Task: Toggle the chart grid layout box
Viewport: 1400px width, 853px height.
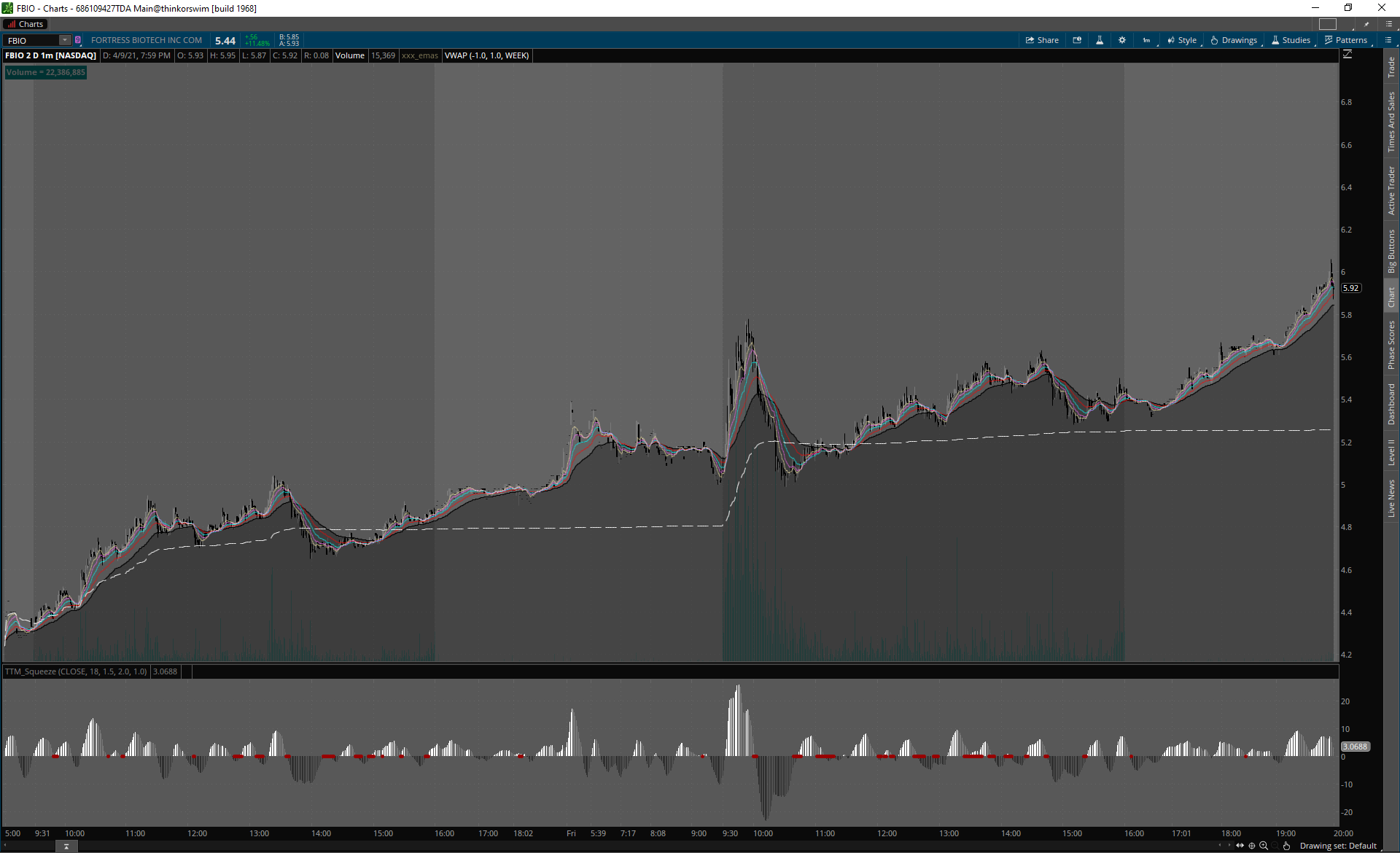Action: tap(1328, 24)
